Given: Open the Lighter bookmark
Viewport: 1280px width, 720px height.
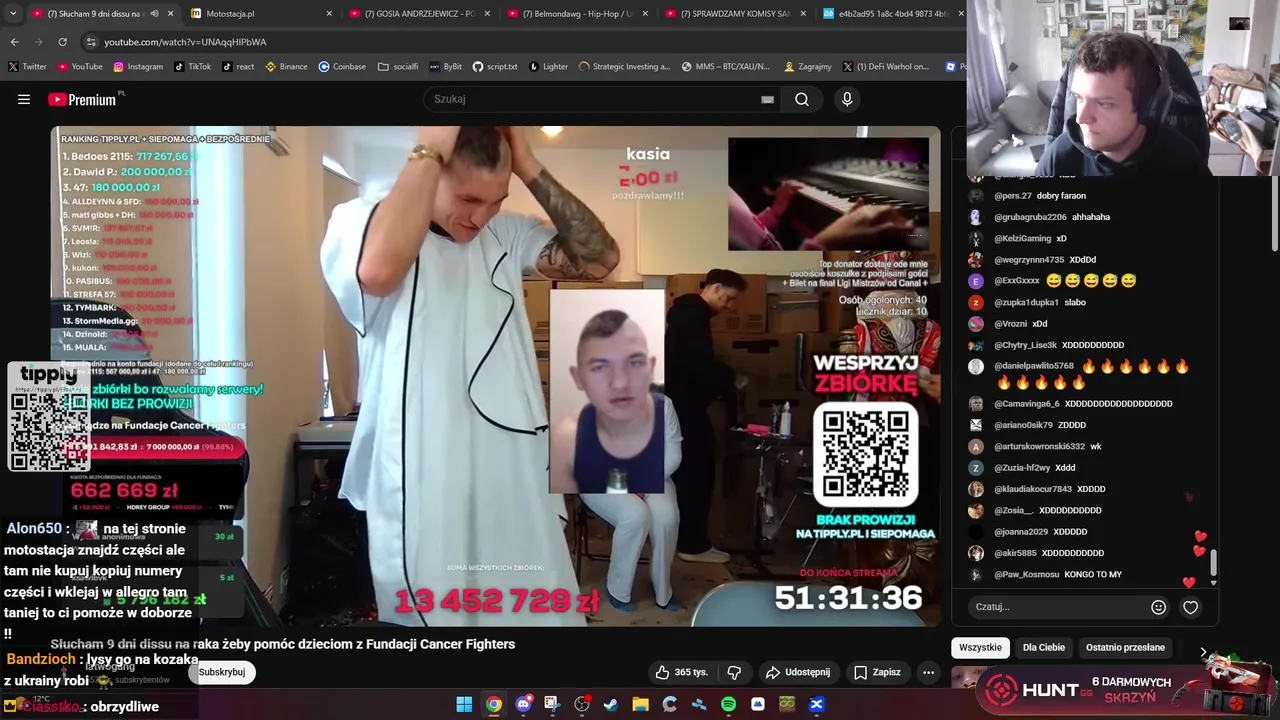Looking at the screenshot, I should [x=548, y=67].
